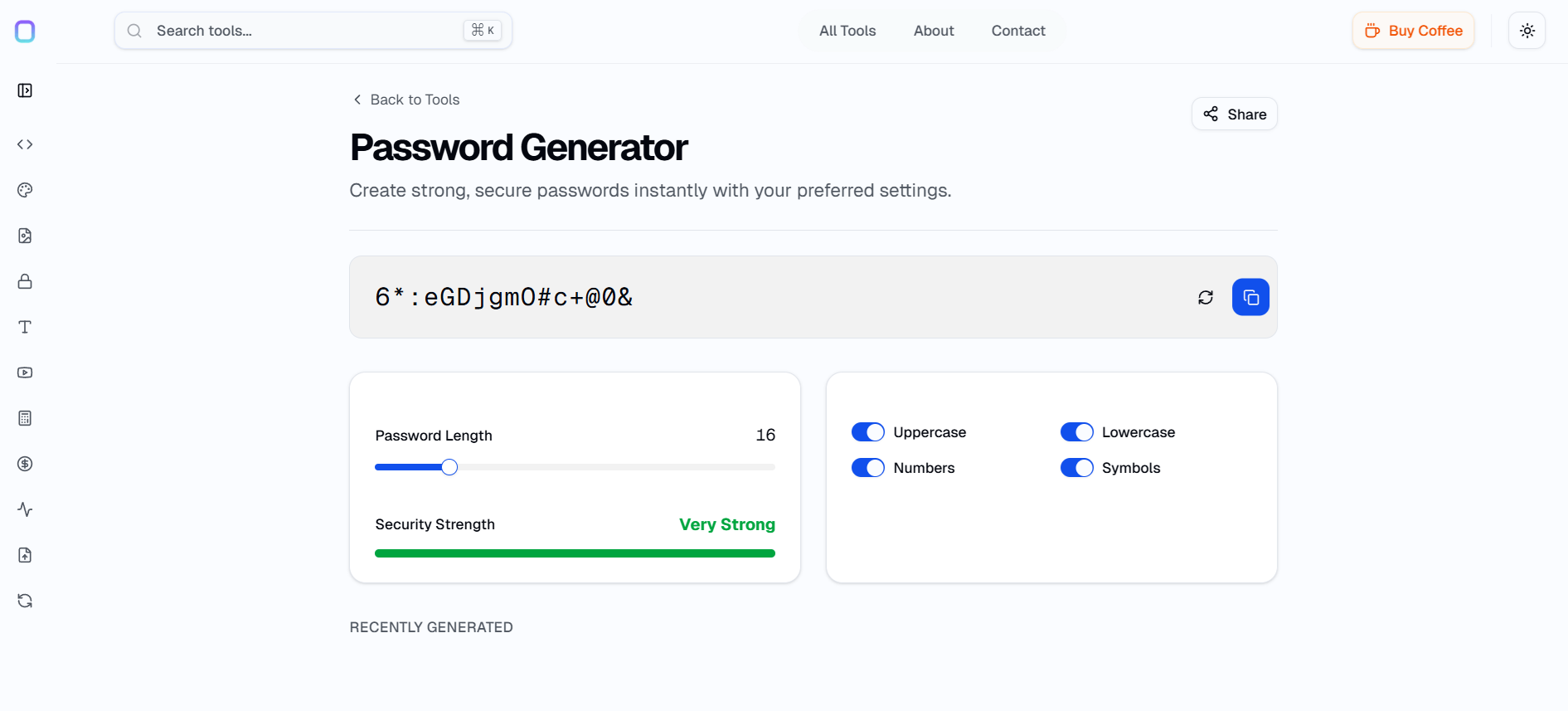Click the password length value 16
Image resolution: width=1568 pixels, height=711 pixels.
[765, 435]
